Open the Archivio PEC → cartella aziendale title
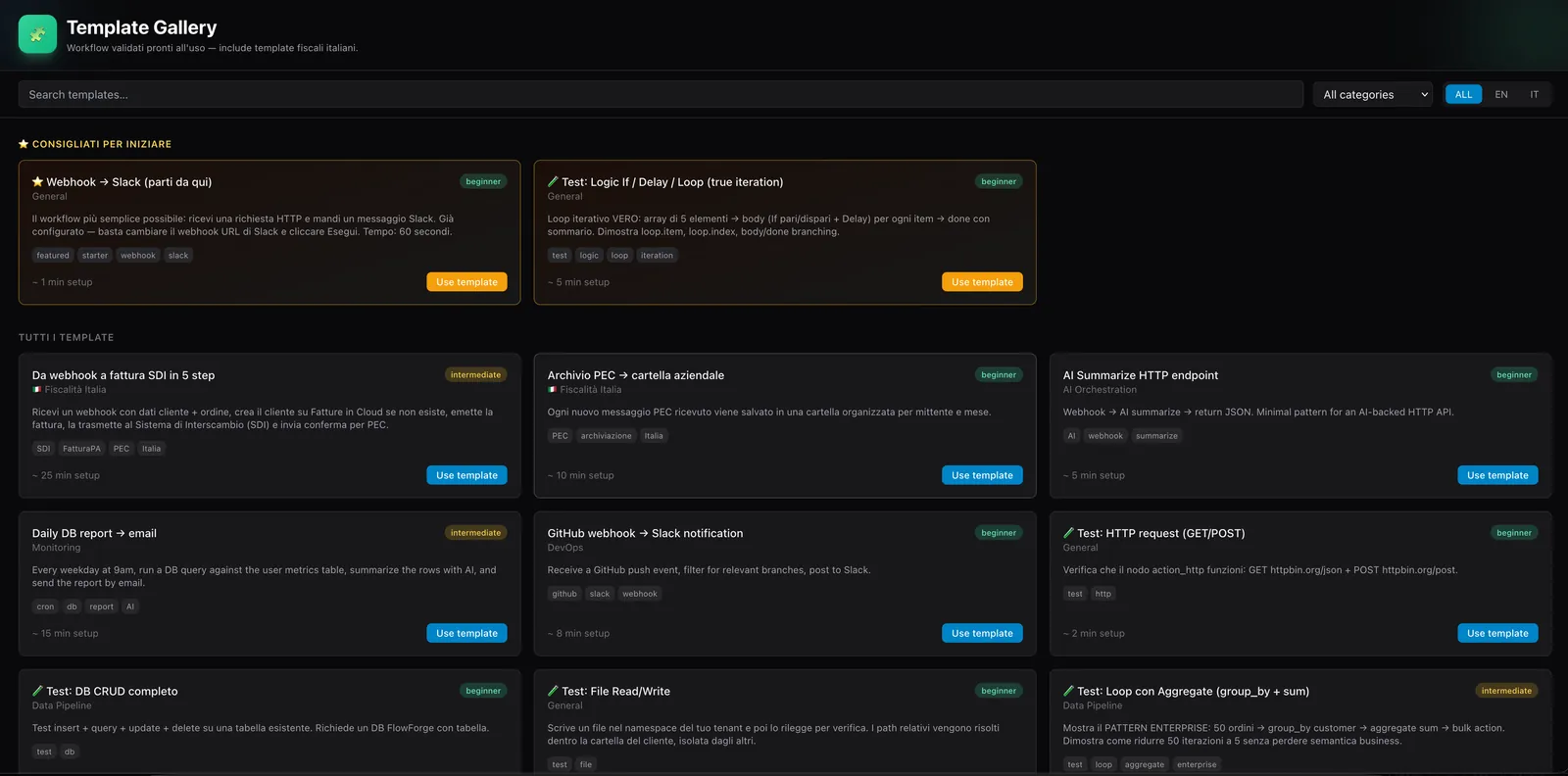 [x=636, y=375]
